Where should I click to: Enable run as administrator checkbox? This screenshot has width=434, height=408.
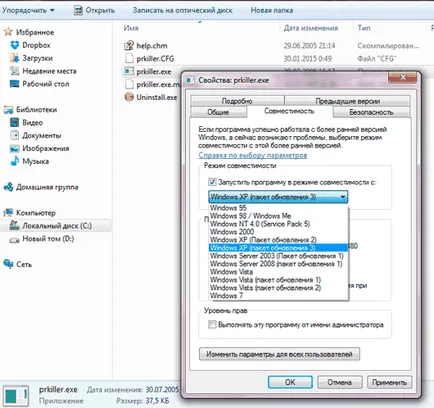pos(212,324)
